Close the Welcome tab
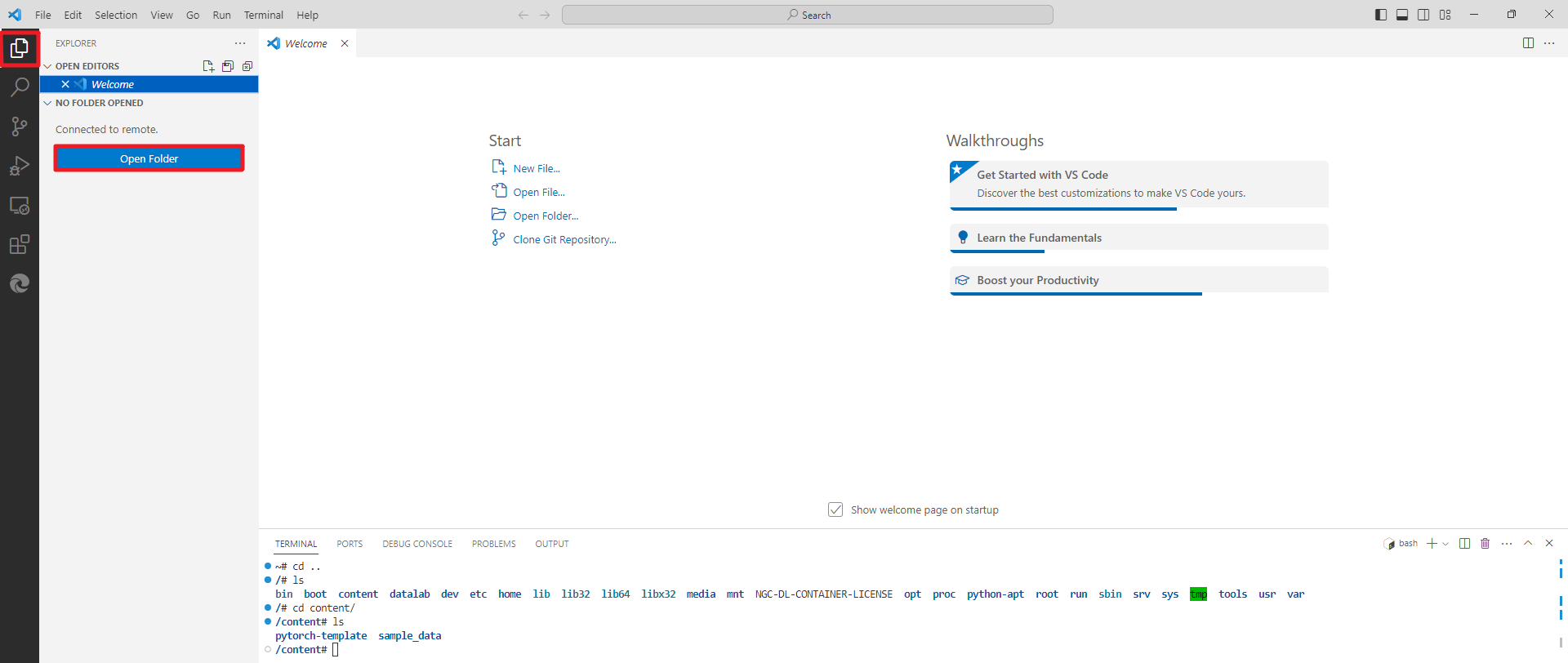This screenshot has height=663, width=1568. click(x=345, y=43)
